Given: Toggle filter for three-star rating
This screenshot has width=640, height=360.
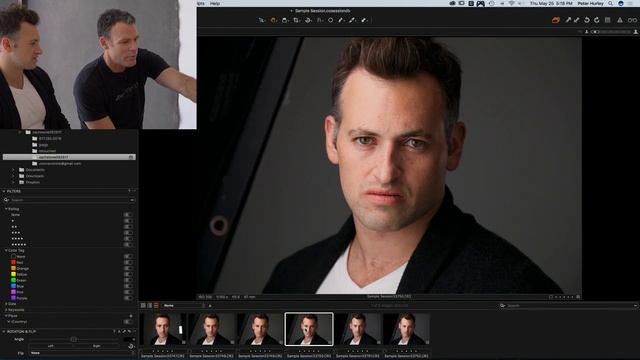Looking at the screenshot, I should [128, 233].
